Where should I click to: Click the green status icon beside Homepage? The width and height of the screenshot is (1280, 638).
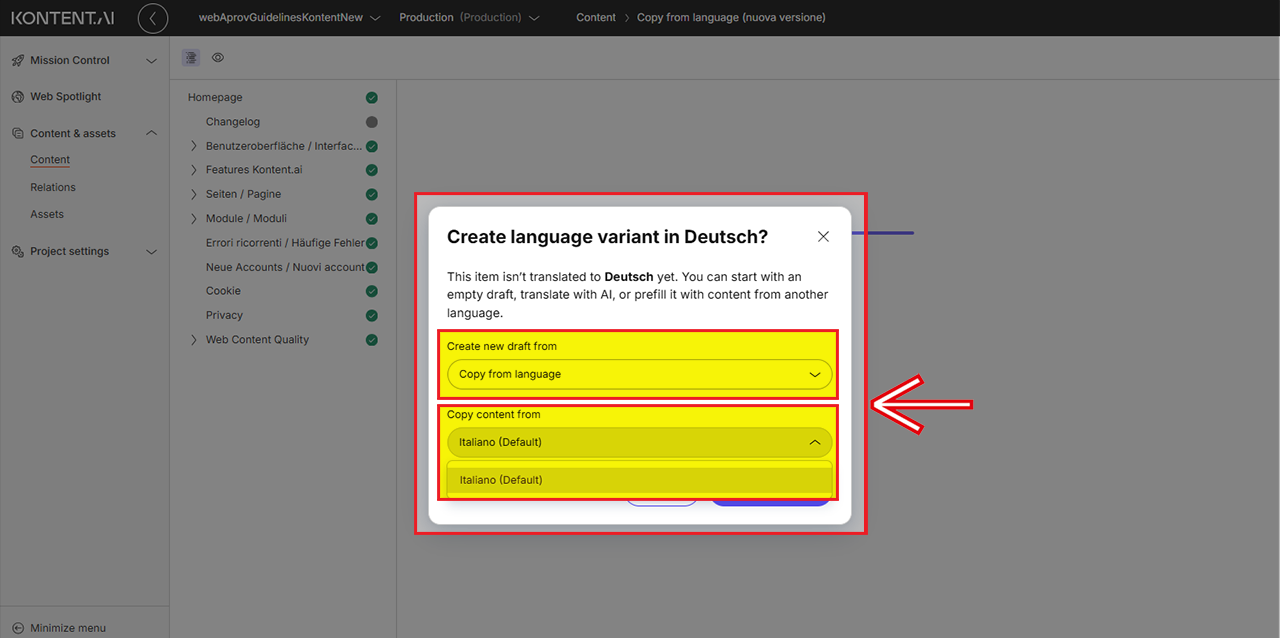pos(372,98)
